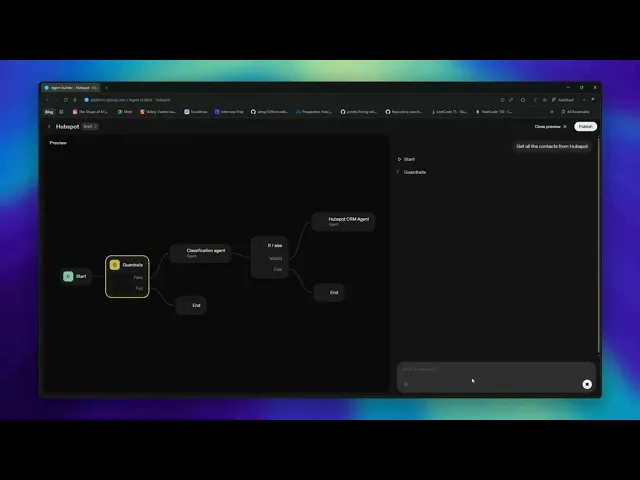Open the Preparation Hub bookmark
Screen dimensions: 640x480
pyautogui.click(x=314, y=112)
